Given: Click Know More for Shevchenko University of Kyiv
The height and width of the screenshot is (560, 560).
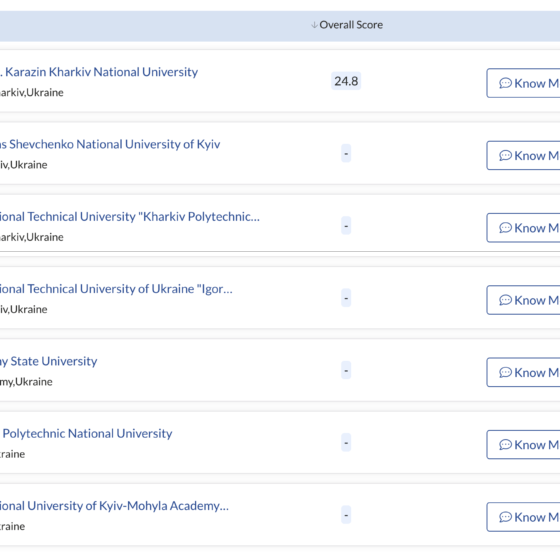Looking at the screenshot, I should point(523,155).
